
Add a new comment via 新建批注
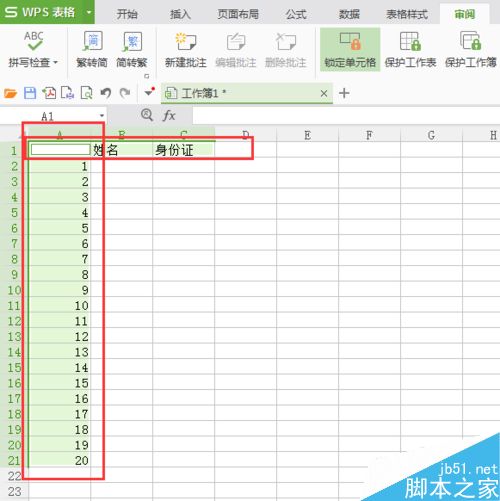(186, 50)
